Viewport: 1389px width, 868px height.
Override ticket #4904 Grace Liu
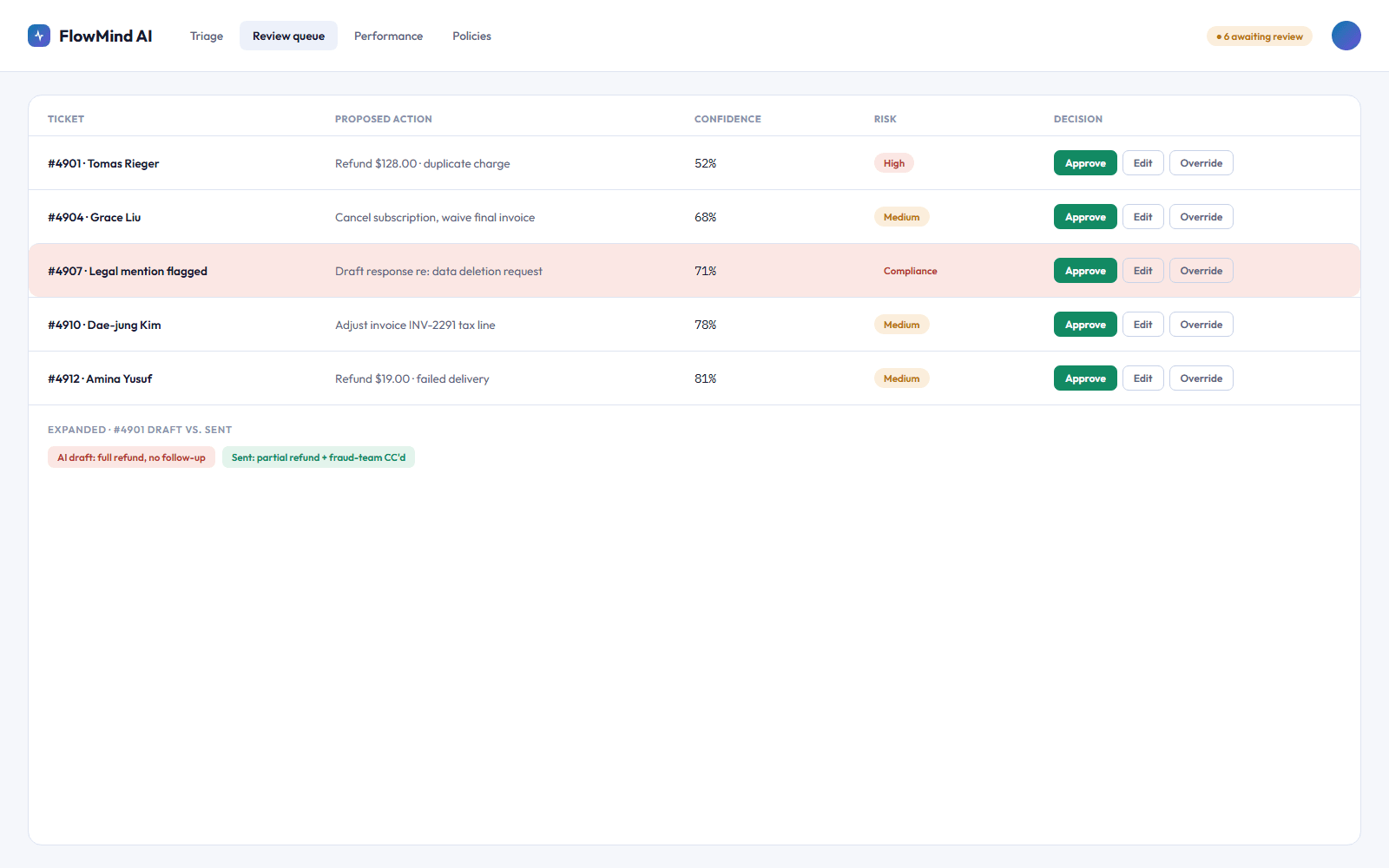point(1201,217)
